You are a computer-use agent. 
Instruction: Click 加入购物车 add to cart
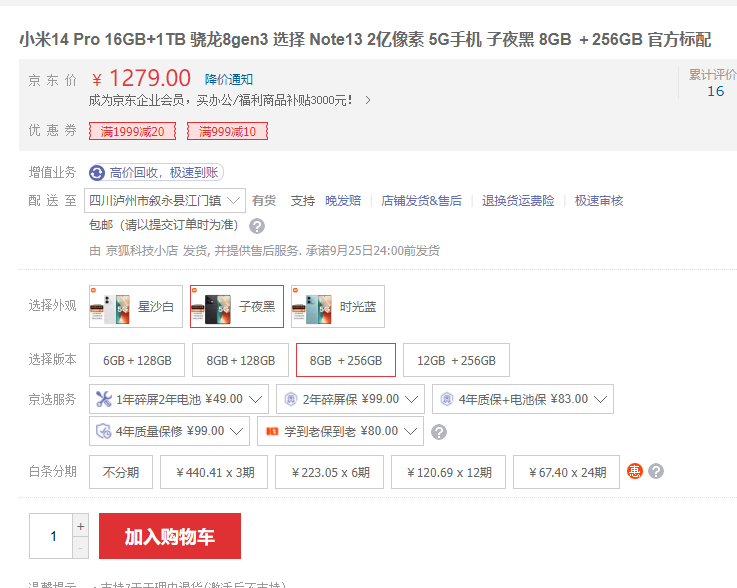coord(170,536)
